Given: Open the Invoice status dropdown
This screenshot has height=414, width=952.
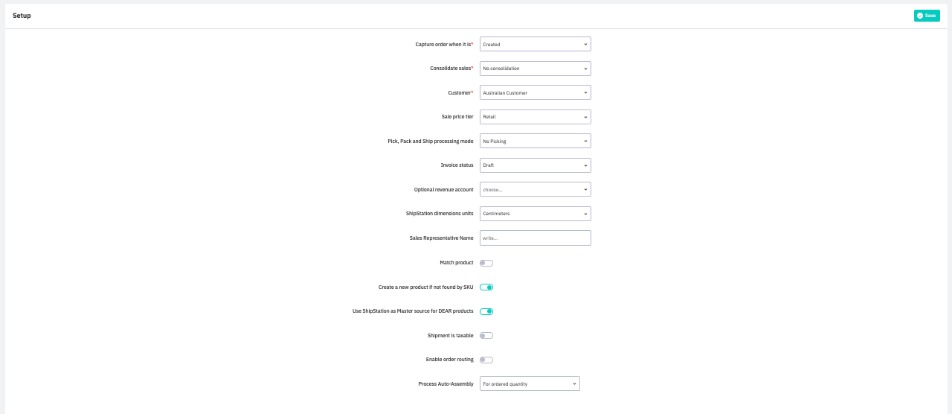Looking at the screenshot, I should click(535, 165).
